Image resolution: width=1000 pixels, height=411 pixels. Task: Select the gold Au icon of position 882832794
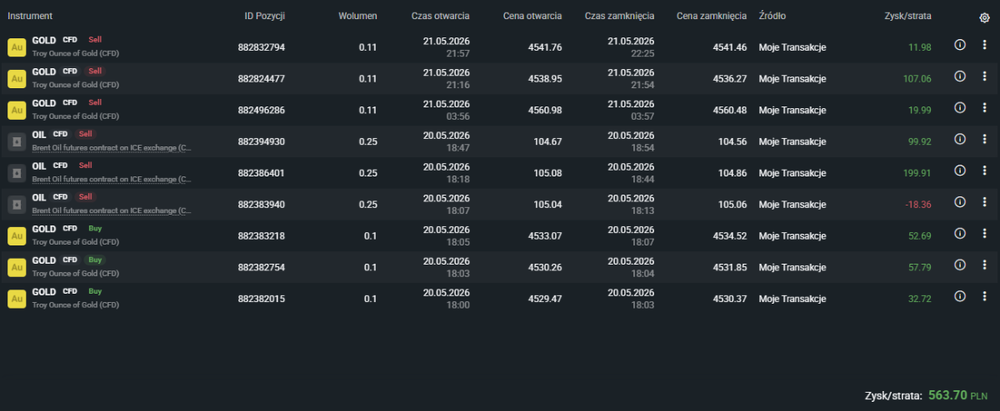17,47
